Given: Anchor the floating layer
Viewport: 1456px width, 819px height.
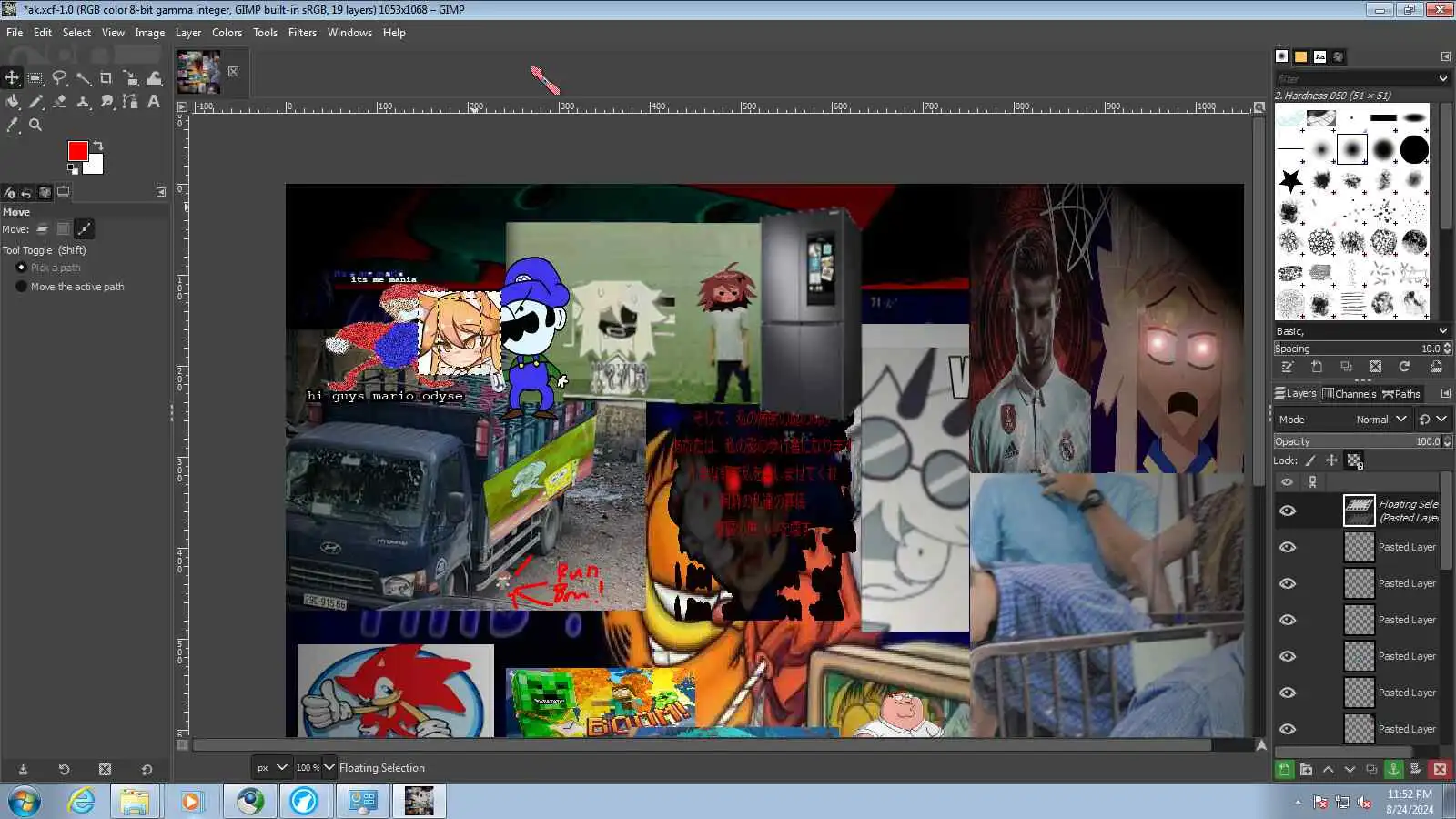Looking at the screenshot, I should point(1393,769).
